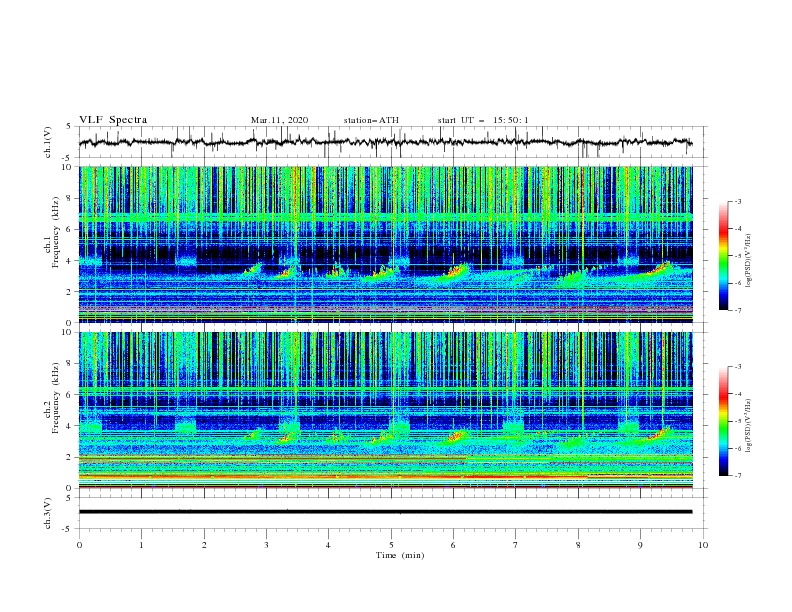Click the "station=ATH" header label
The image size is (792, 612).
[371, 120]
